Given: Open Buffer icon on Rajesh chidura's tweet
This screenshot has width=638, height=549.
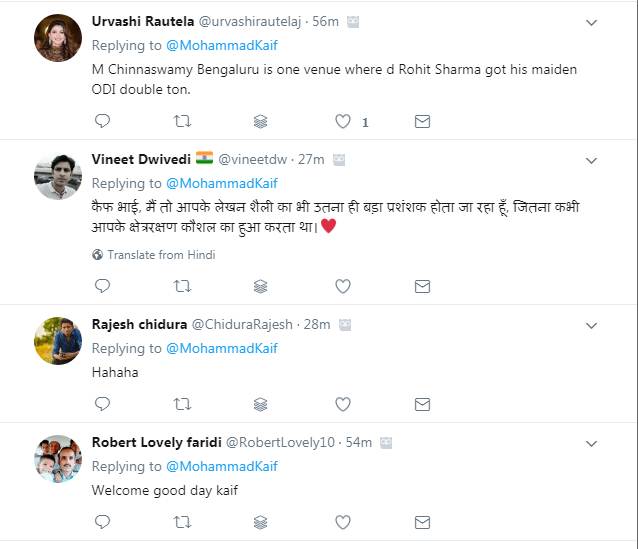Looking at the screenshot, I should (x=261, y=404).
